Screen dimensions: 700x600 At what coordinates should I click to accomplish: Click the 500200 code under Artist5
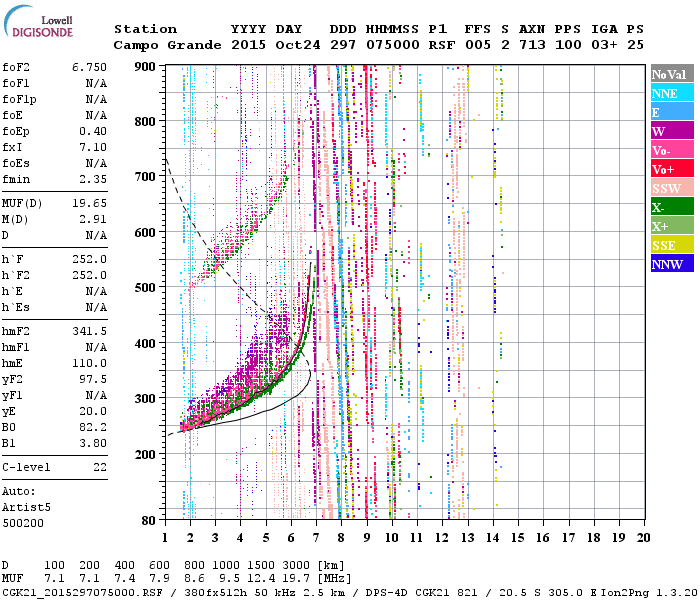[x=23, y=523]
